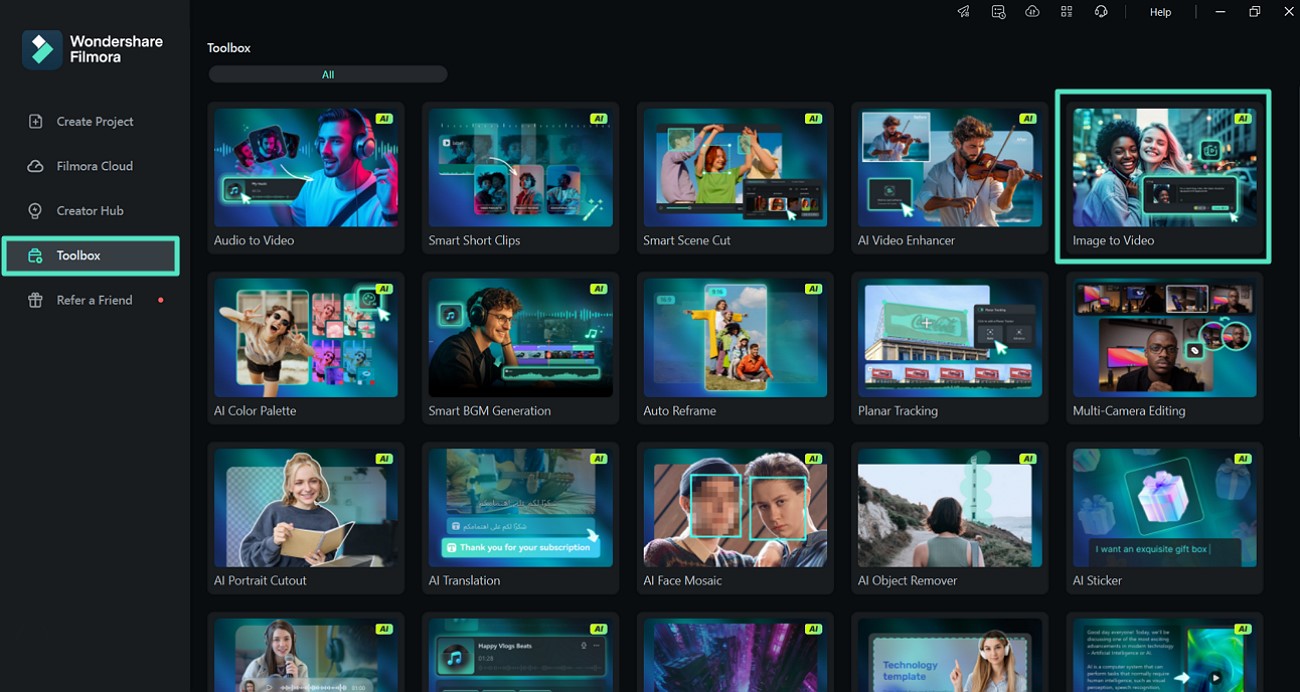
Task: Click the Filmora Cloud icon in sidebar
Action: [36, 166]
